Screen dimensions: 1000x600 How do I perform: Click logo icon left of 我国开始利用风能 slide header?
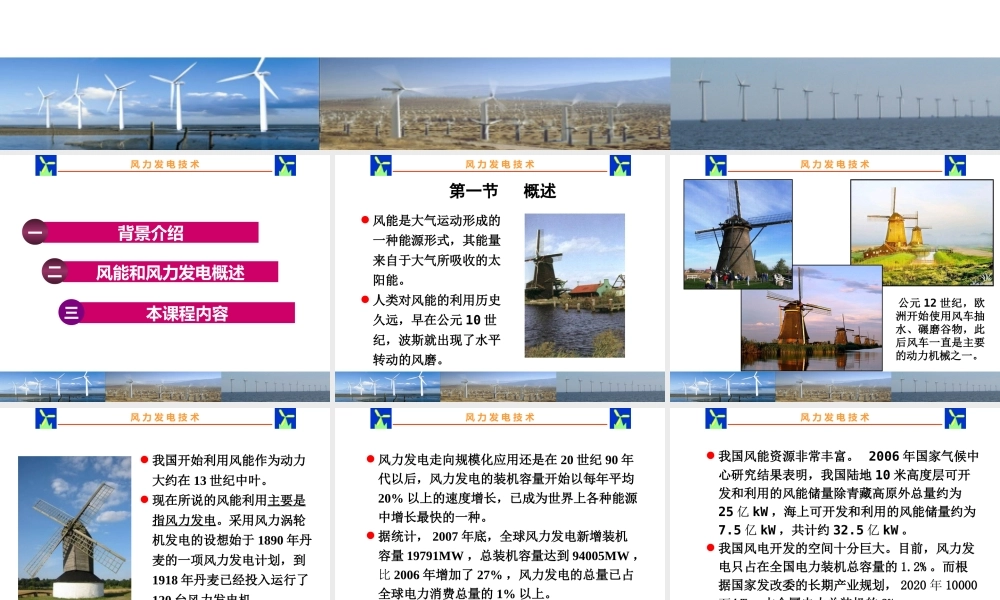(x=46, y=418)
